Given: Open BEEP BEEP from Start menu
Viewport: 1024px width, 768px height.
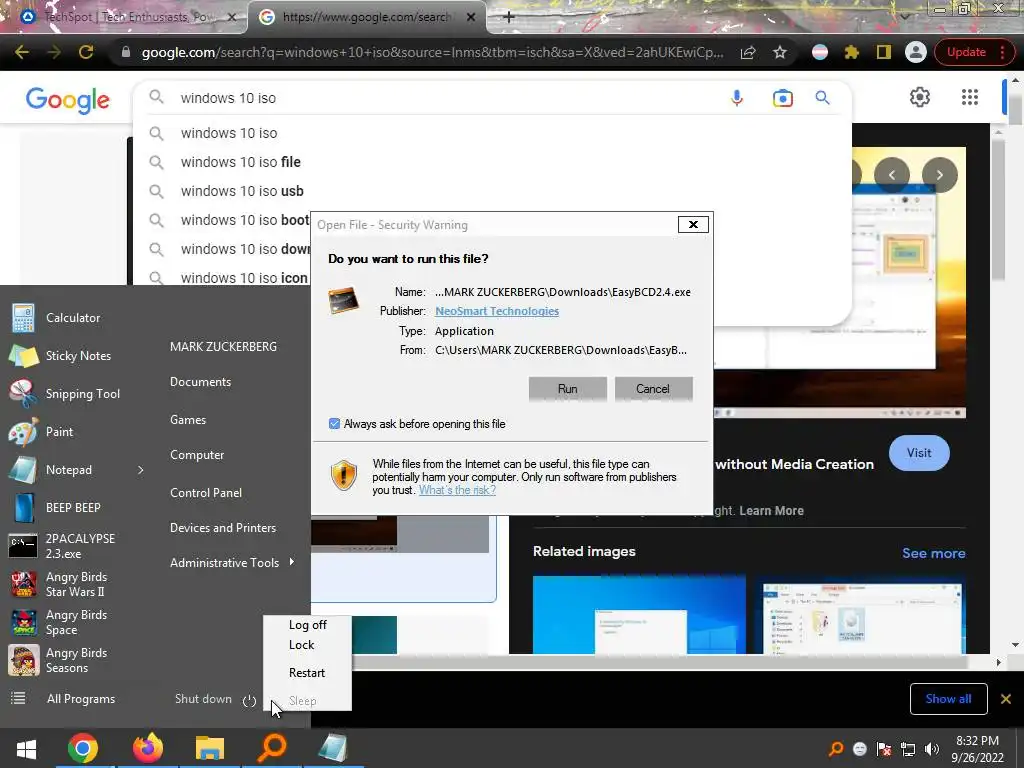Looking at the screenshot, I should click(x=72, y=507).
